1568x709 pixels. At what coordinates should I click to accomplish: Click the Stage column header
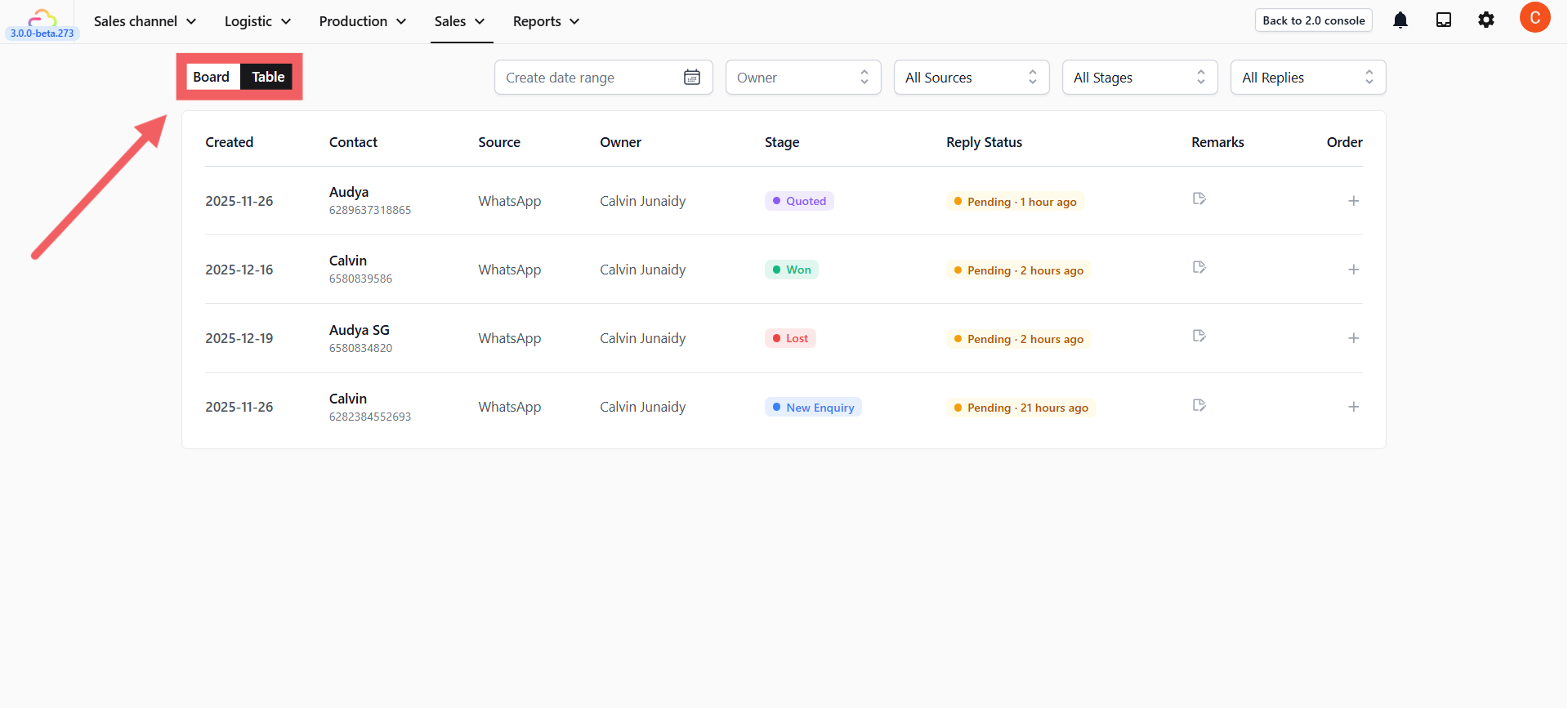pos(782,142)
